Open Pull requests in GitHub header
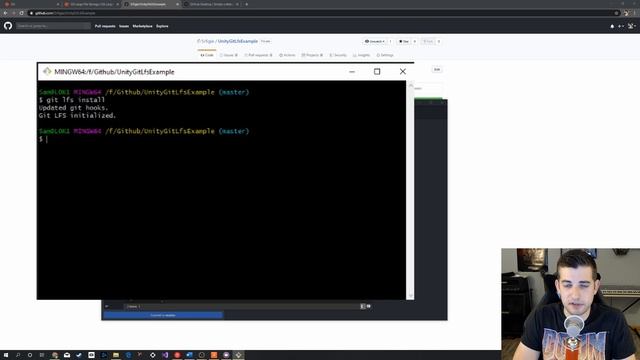The height and width of the screenshot is (360, 640). pyautogui.click(x=105, y=26)
